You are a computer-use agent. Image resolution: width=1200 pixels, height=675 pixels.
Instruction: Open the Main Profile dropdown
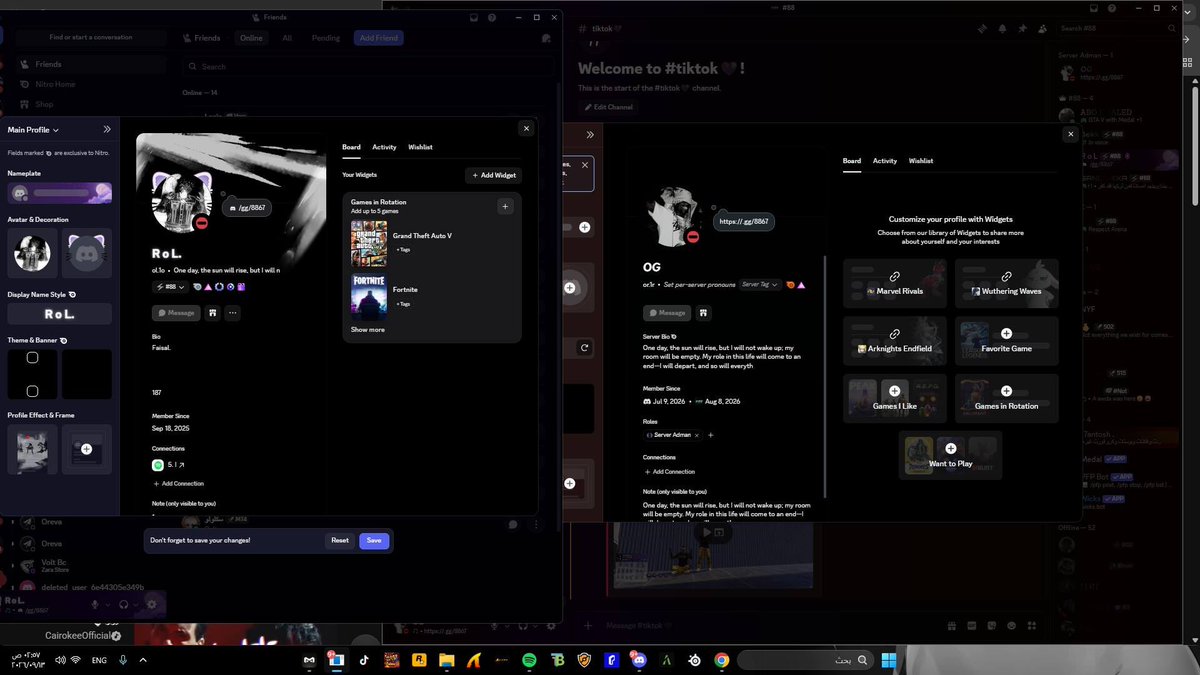coord(33,130)
